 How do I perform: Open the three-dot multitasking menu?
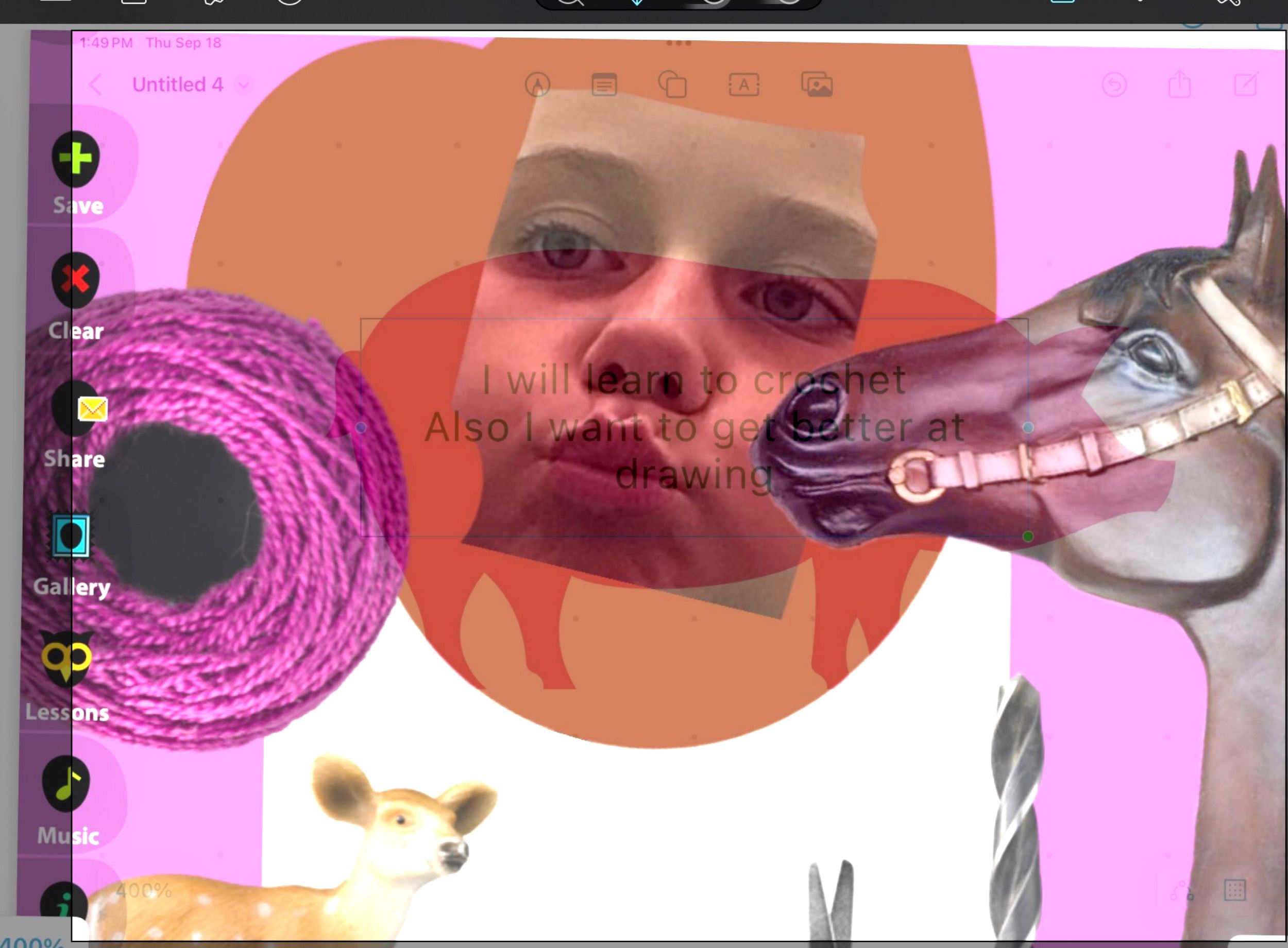679,43
